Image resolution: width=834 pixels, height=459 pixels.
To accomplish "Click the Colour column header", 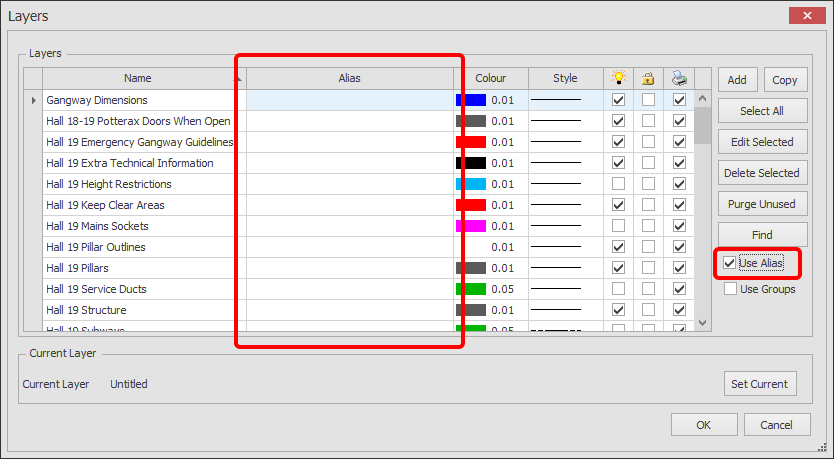I will coord(490,78).
